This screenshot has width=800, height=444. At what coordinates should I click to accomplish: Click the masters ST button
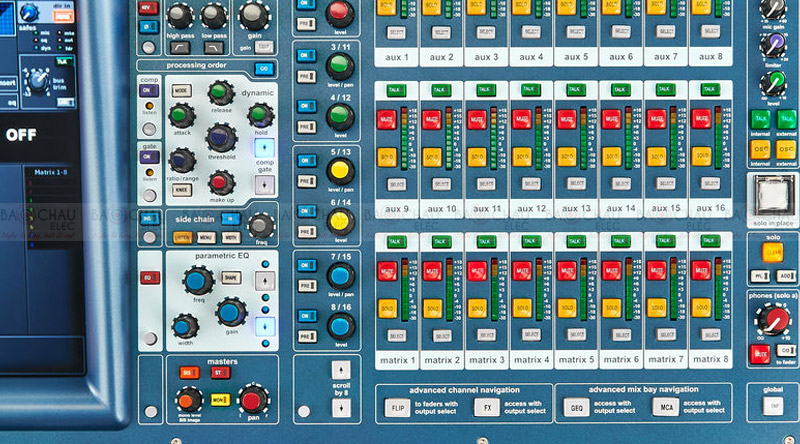point(220,373)
